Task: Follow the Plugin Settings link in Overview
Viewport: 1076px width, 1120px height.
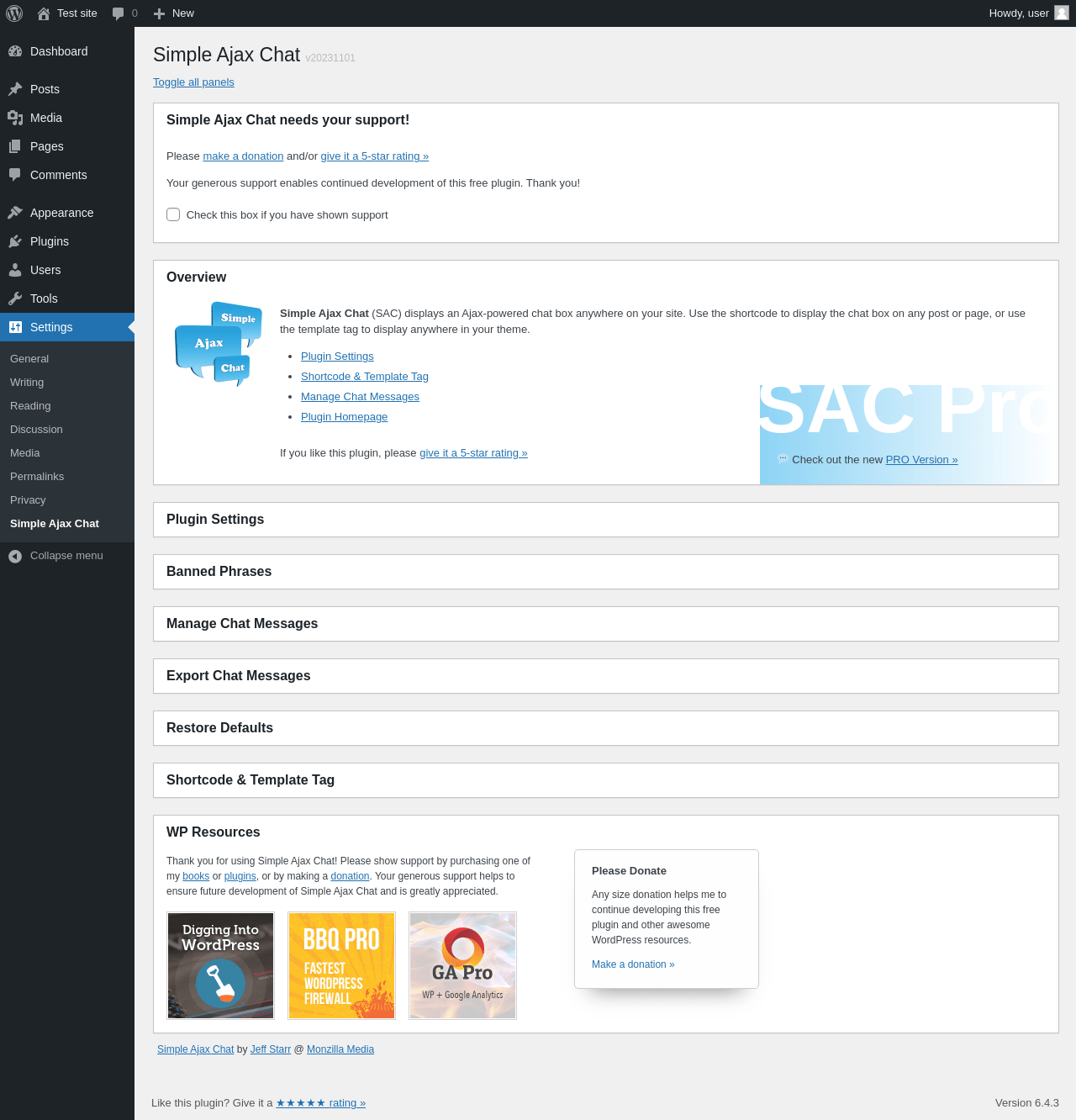Action: (x=337, y=357)
